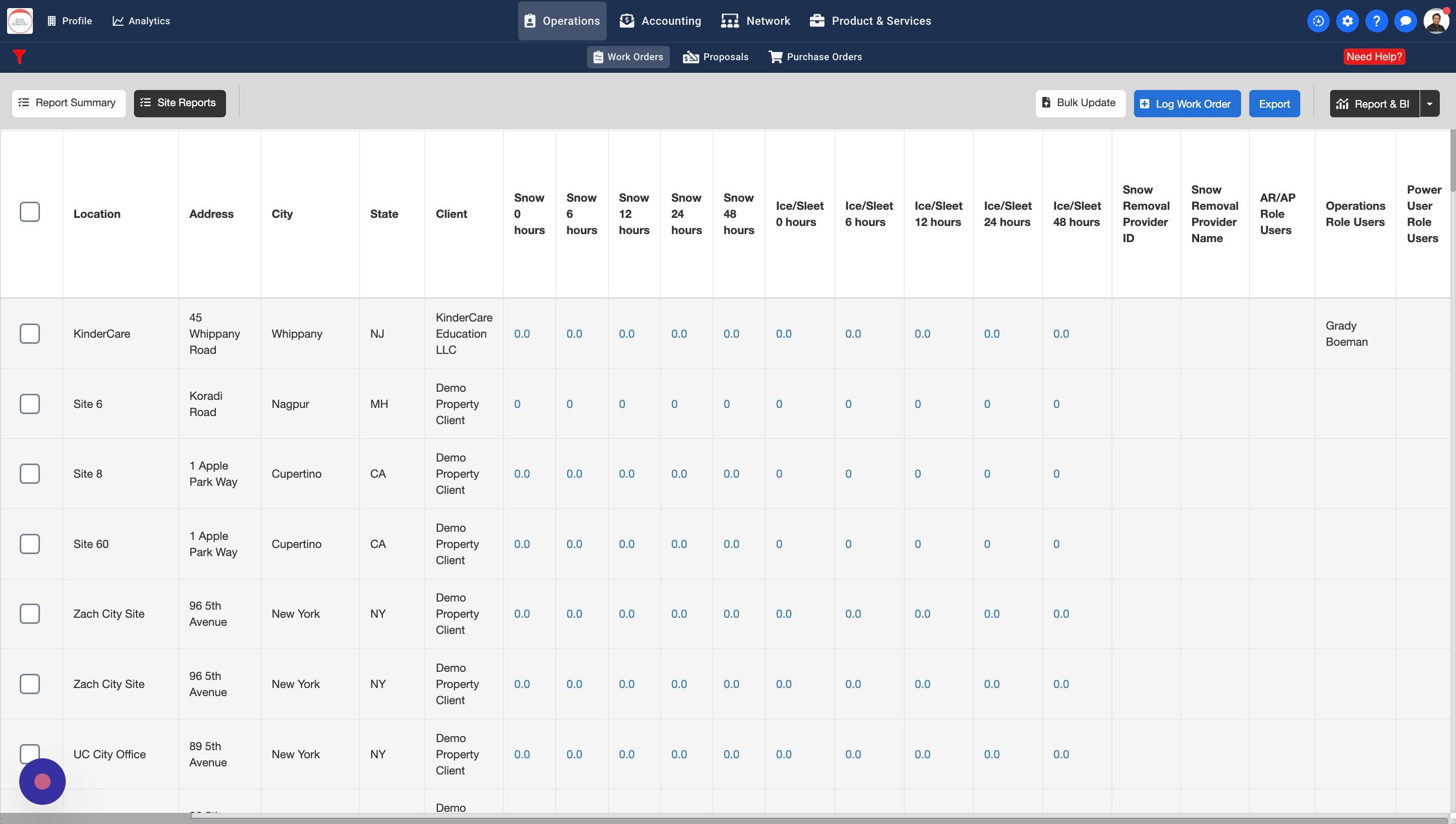1456x824 pixels.
Task: Check the KinderCare row checkbox
Action: point(29,334)
